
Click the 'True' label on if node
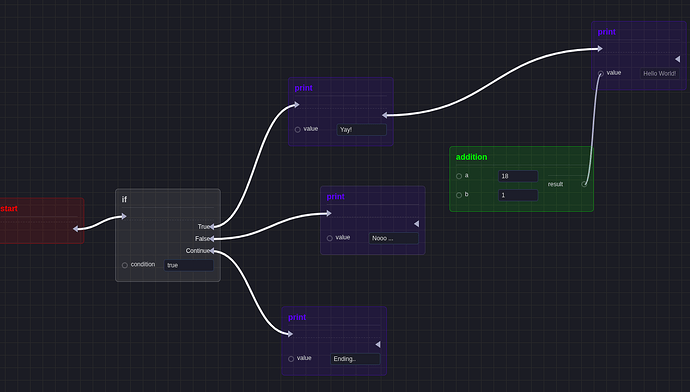203,227
